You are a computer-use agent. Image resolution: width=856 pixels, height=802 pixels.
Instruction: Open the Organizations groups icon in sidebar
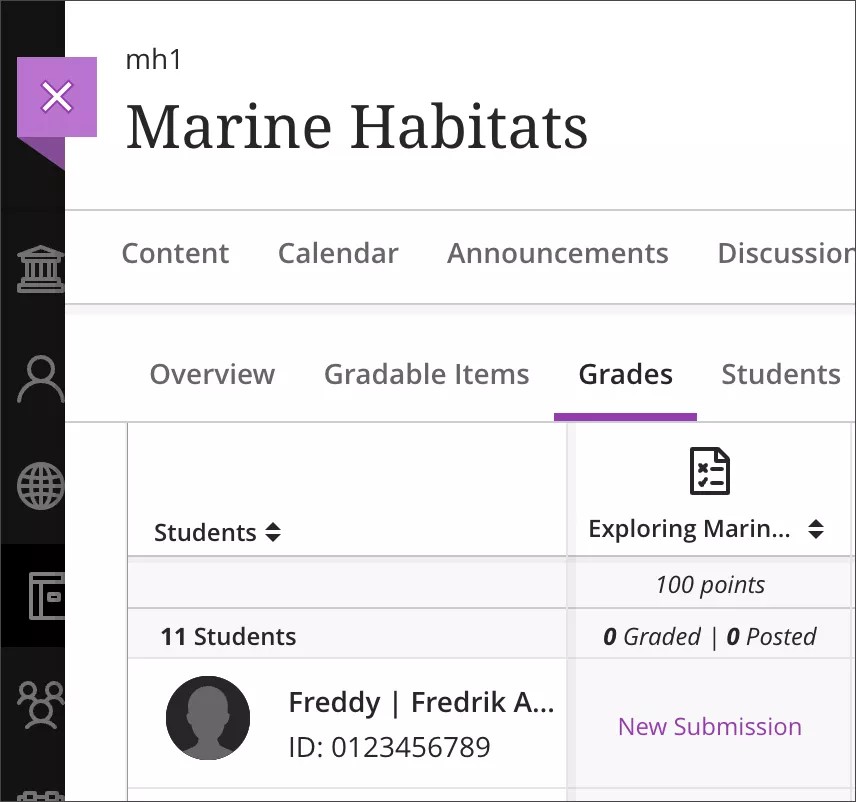(40, 705)
